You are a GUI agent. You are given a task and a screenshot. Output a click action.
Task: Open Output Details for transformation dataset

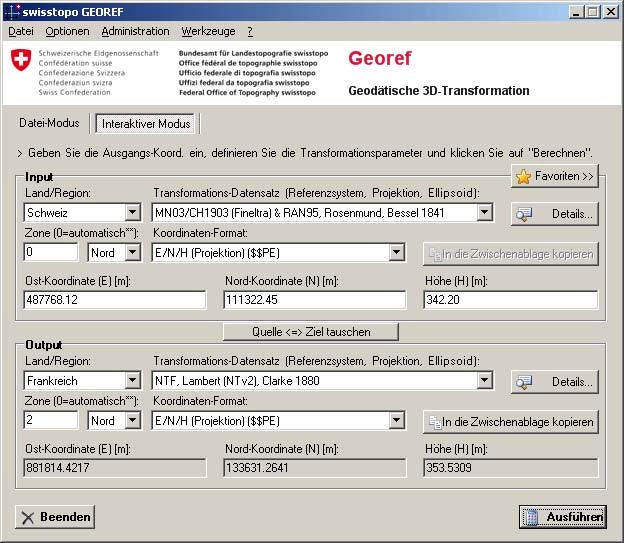[x=554, y=382]
